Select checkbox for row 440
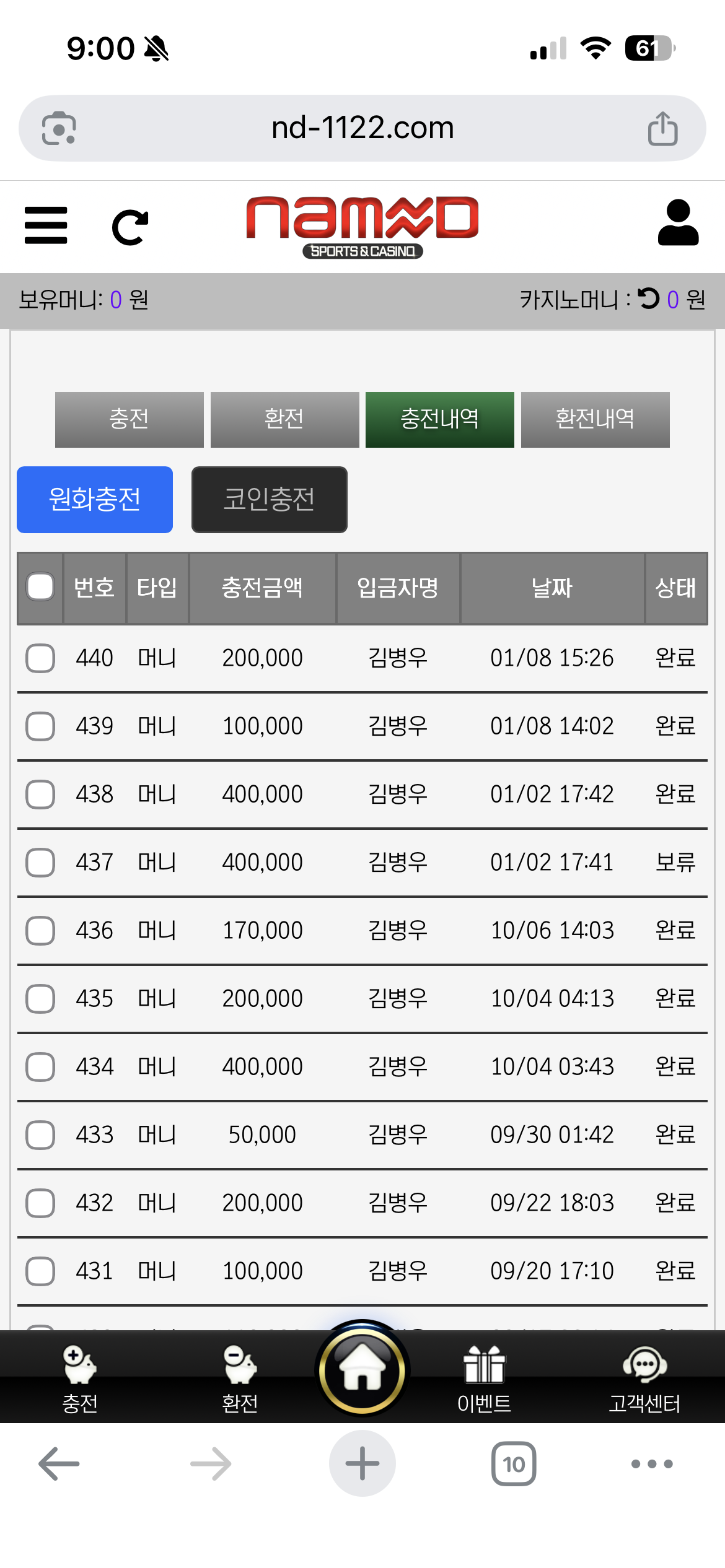The height and width of the screenshot is (1568, 725). pos(40,658)
